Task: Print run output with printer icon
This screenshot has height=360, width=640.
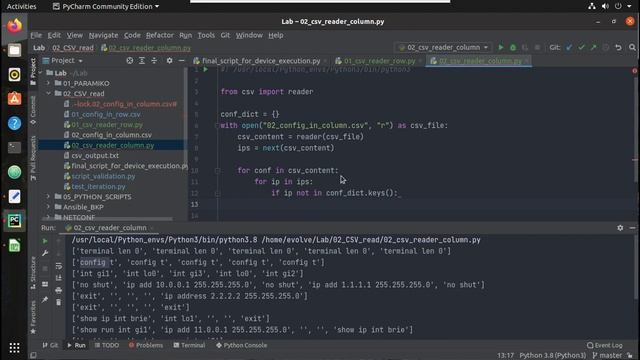Action: 59,290
